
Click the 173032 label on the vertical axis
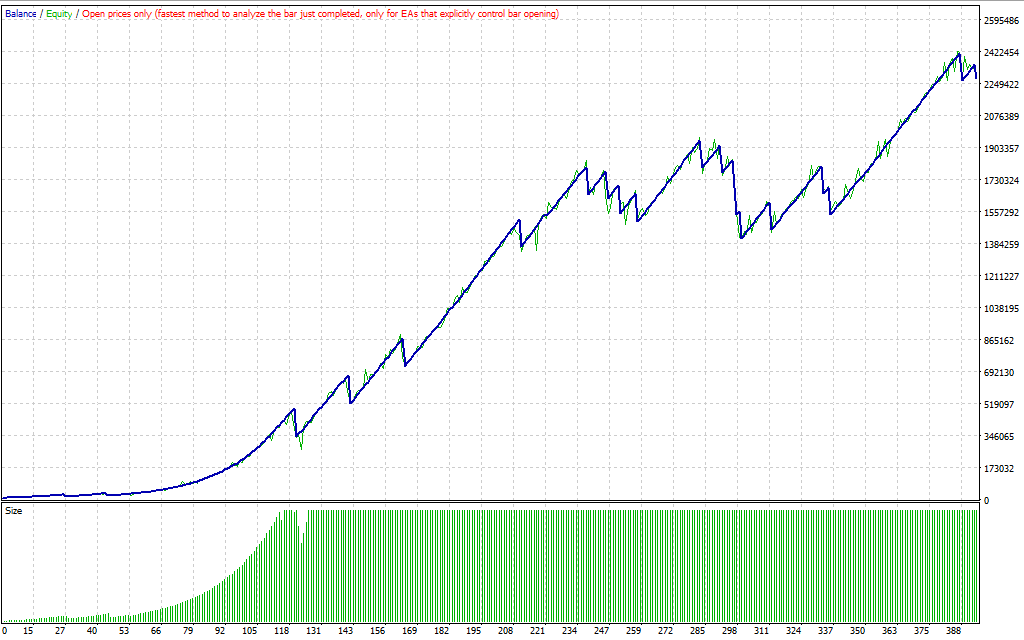1000,469
